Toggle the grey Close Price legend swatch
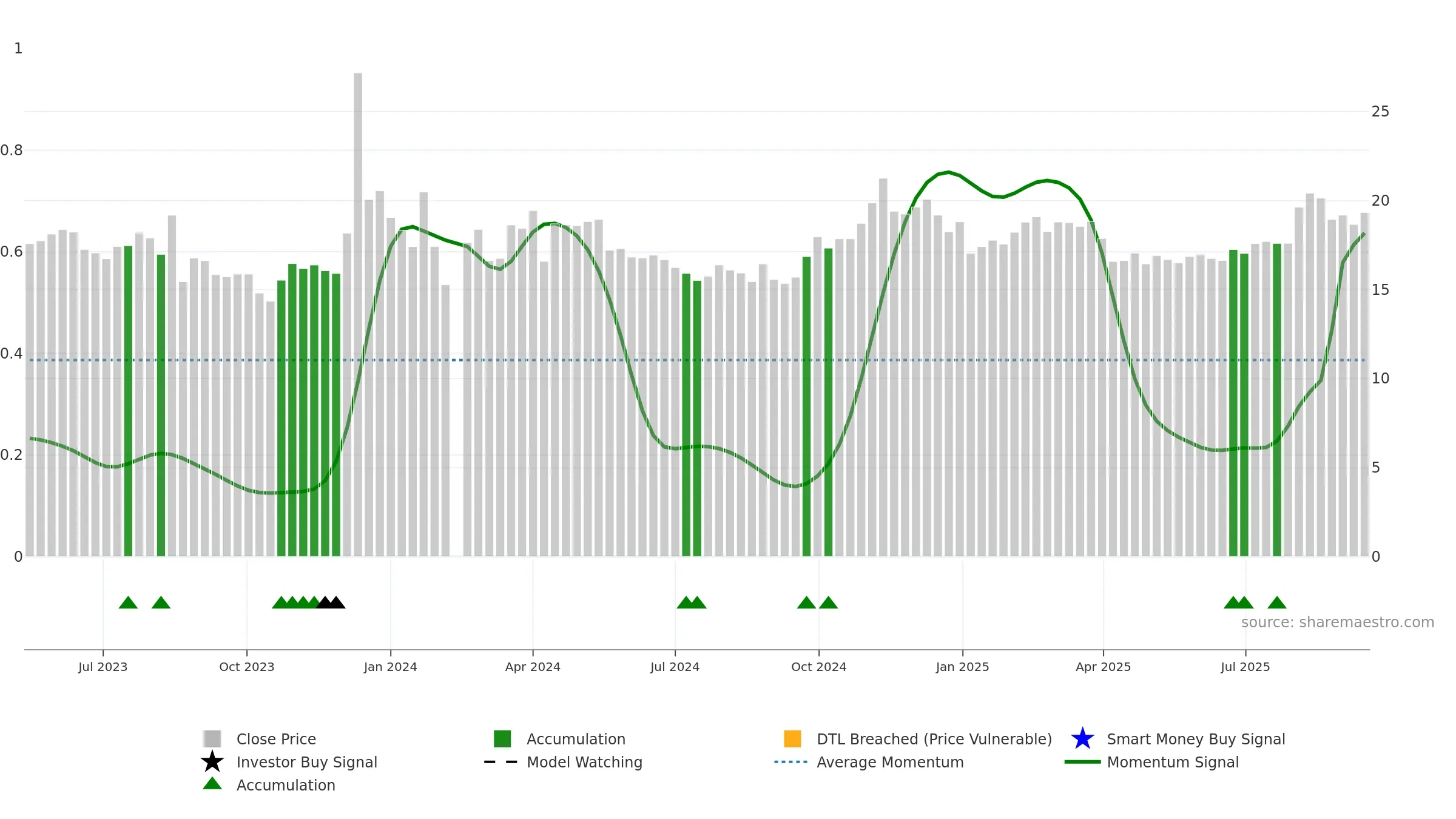This screenshot has width=1456, height=819. coord(212,738)
